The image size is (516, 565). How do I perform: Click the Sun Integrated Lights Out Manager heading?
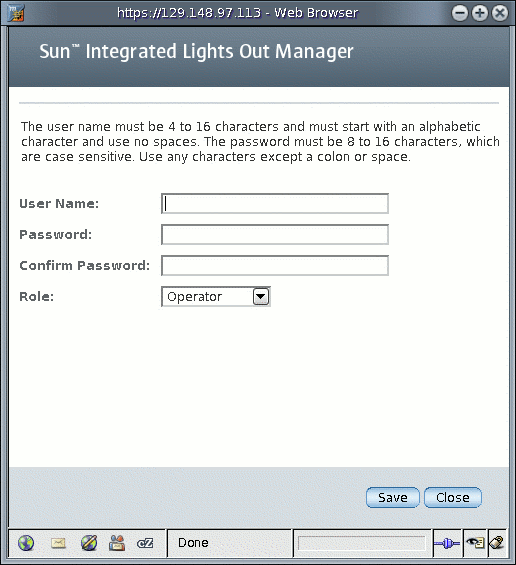coord(196,52)
